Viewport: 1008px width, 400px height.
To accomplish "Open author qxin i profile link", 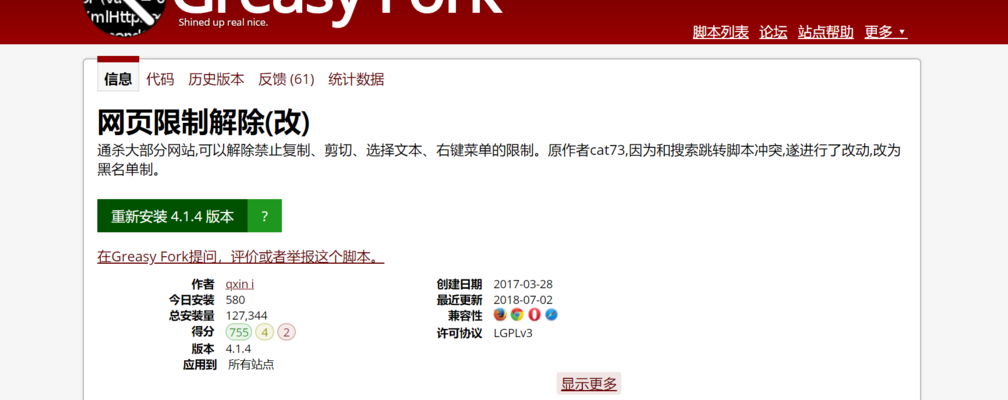I will pyautogui.click(x=240, y=284).
